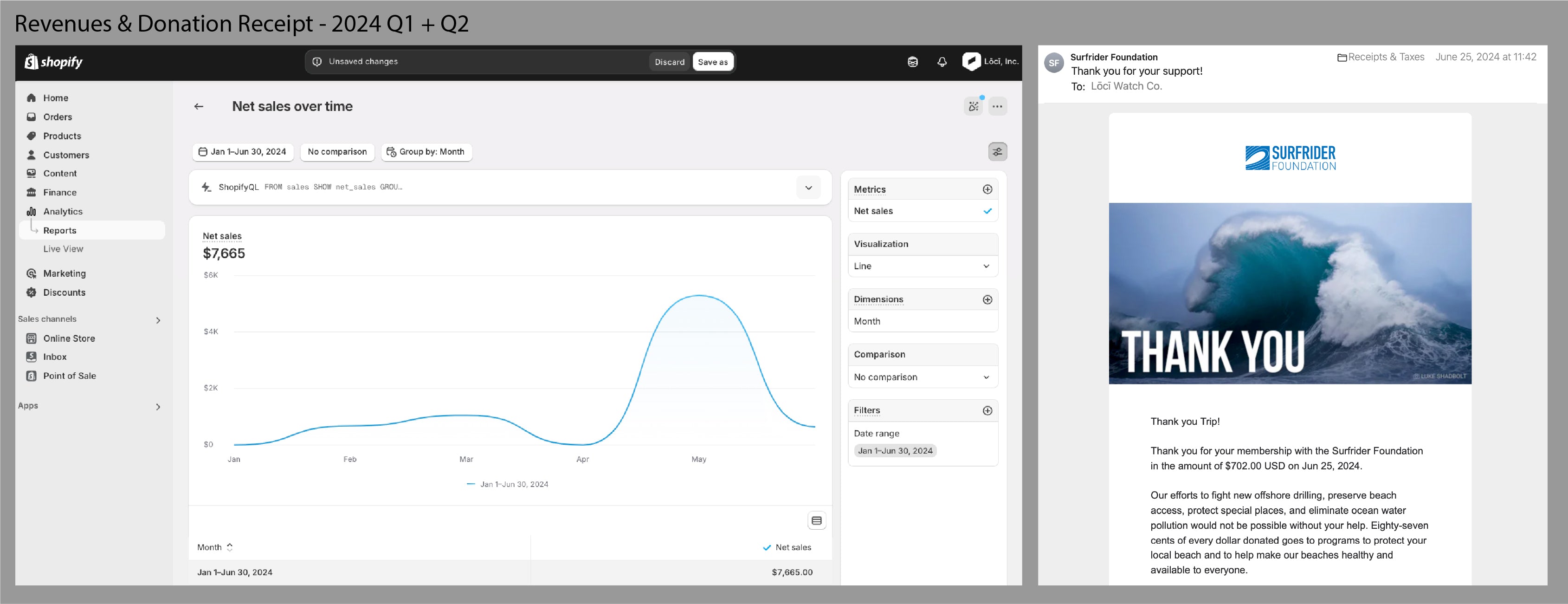
Task: Click the Lōcī Watch Co. recipient name
Action: click(x=1126, y=86)
